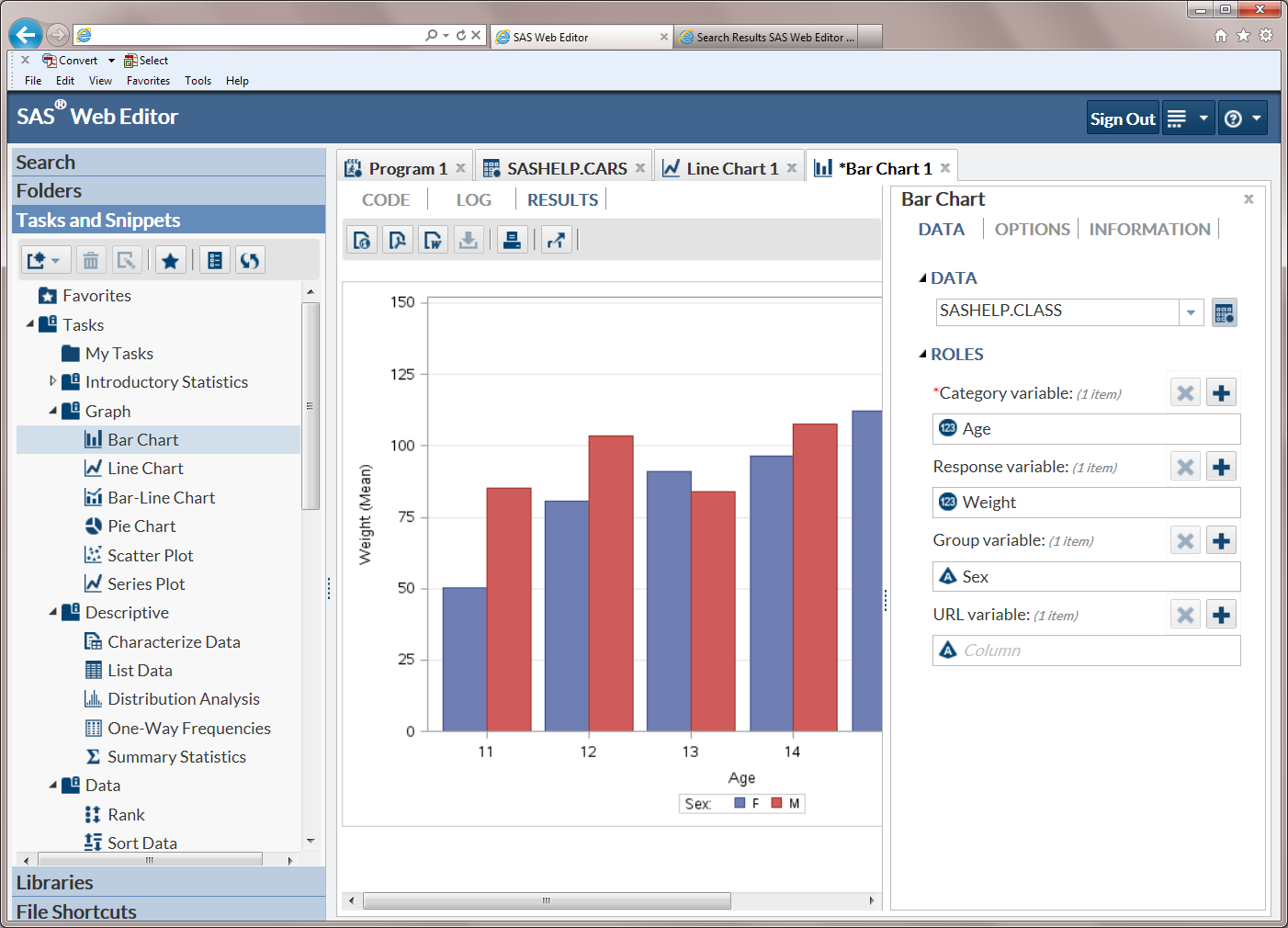Open the Libraries panel section
This screenshot has height=928, width=1288.
click(x=55, y=883)
